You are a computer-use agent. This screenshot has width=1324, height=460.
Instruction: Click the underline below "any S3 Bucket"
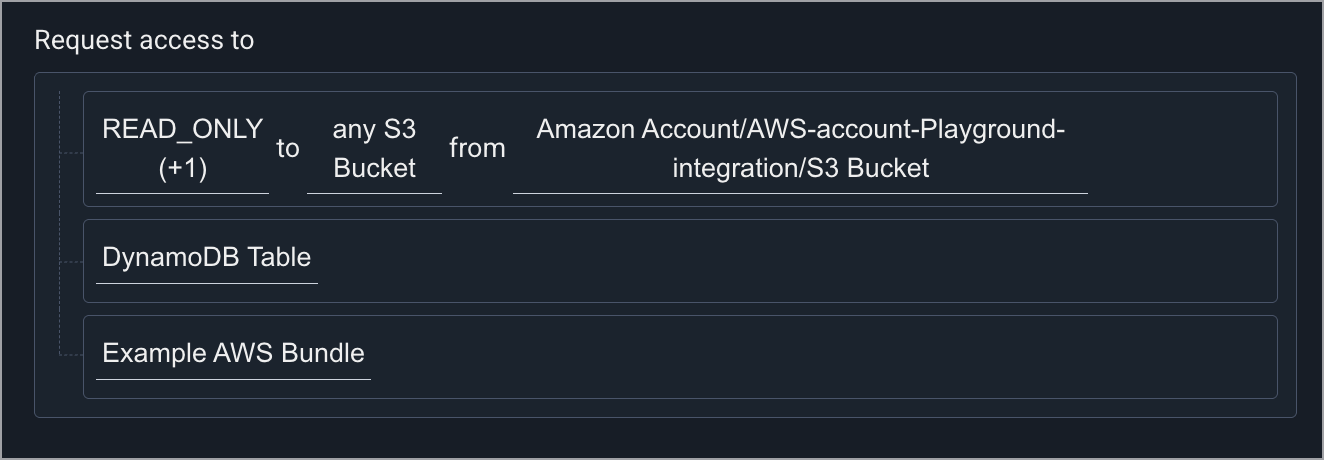(374, 193)
